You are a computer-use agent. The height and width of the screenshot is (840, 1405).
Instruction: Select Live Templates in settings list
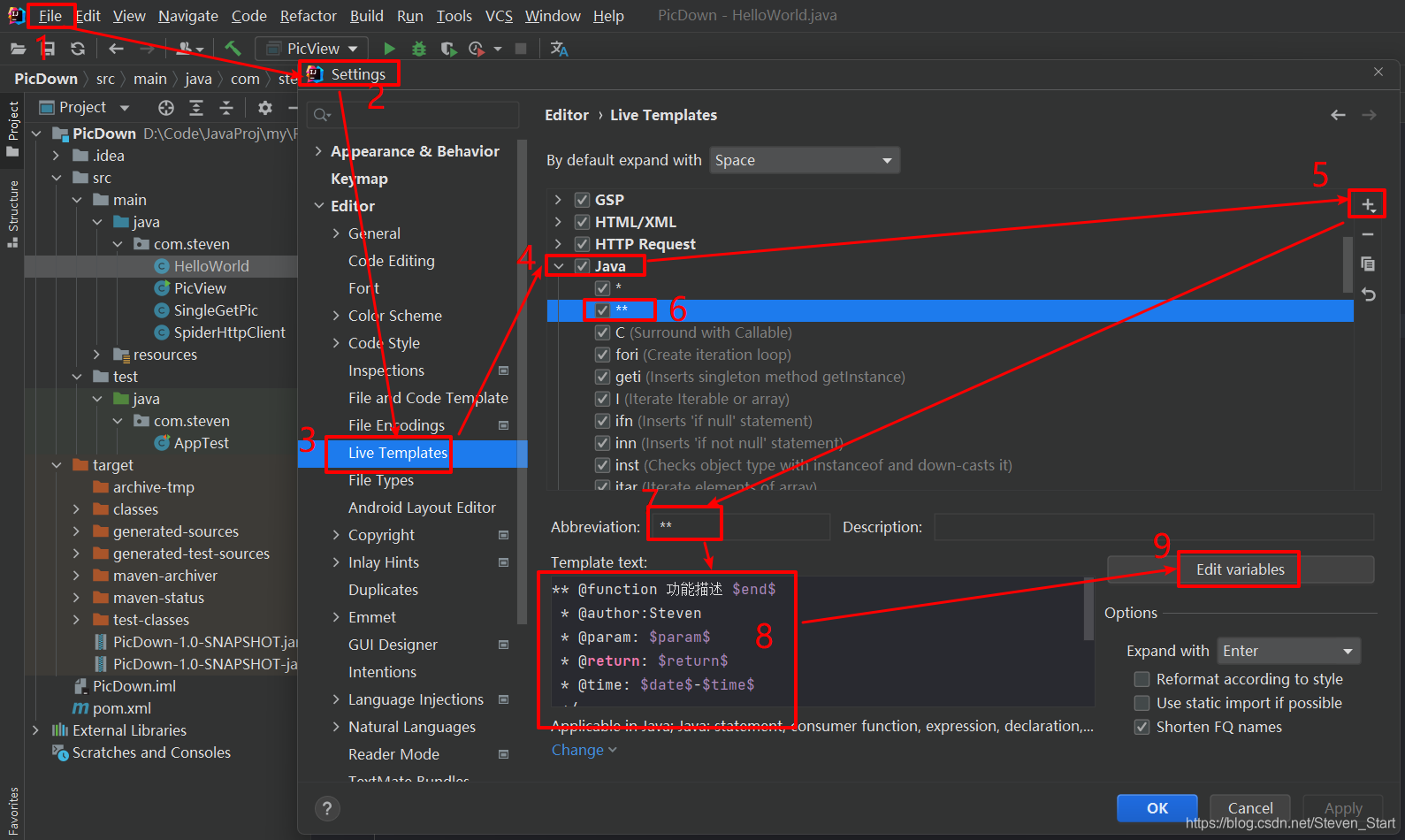coord(398,453)
